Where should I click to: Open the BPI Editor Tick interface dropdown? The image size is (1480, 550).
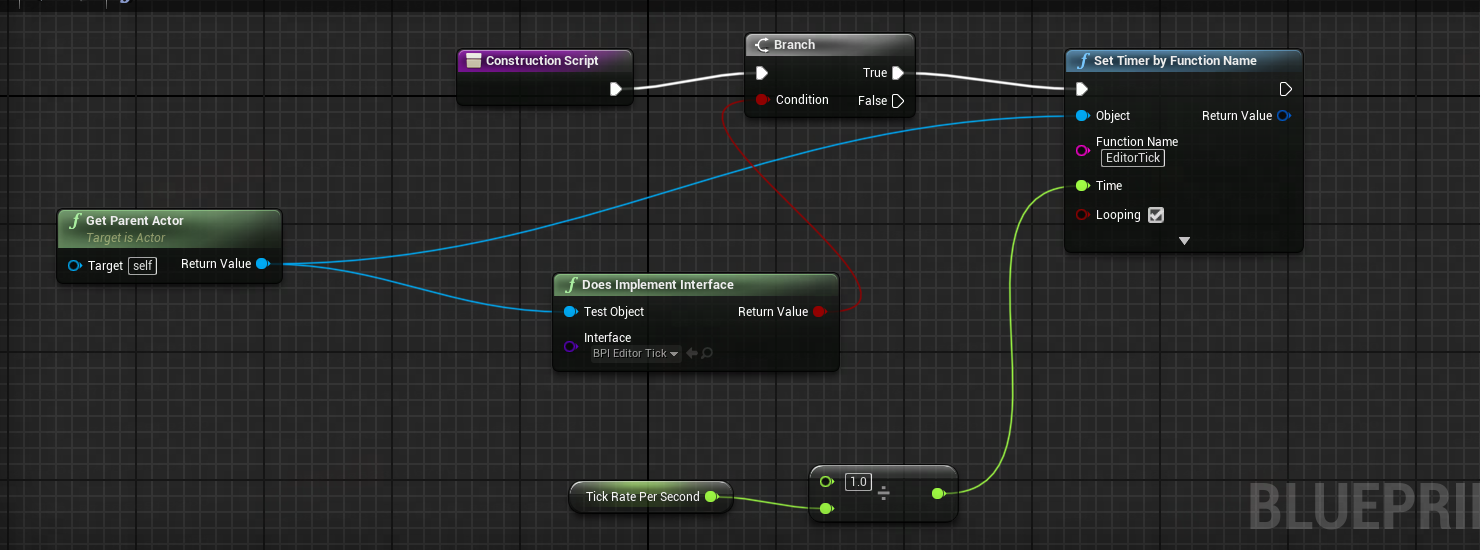636,353
